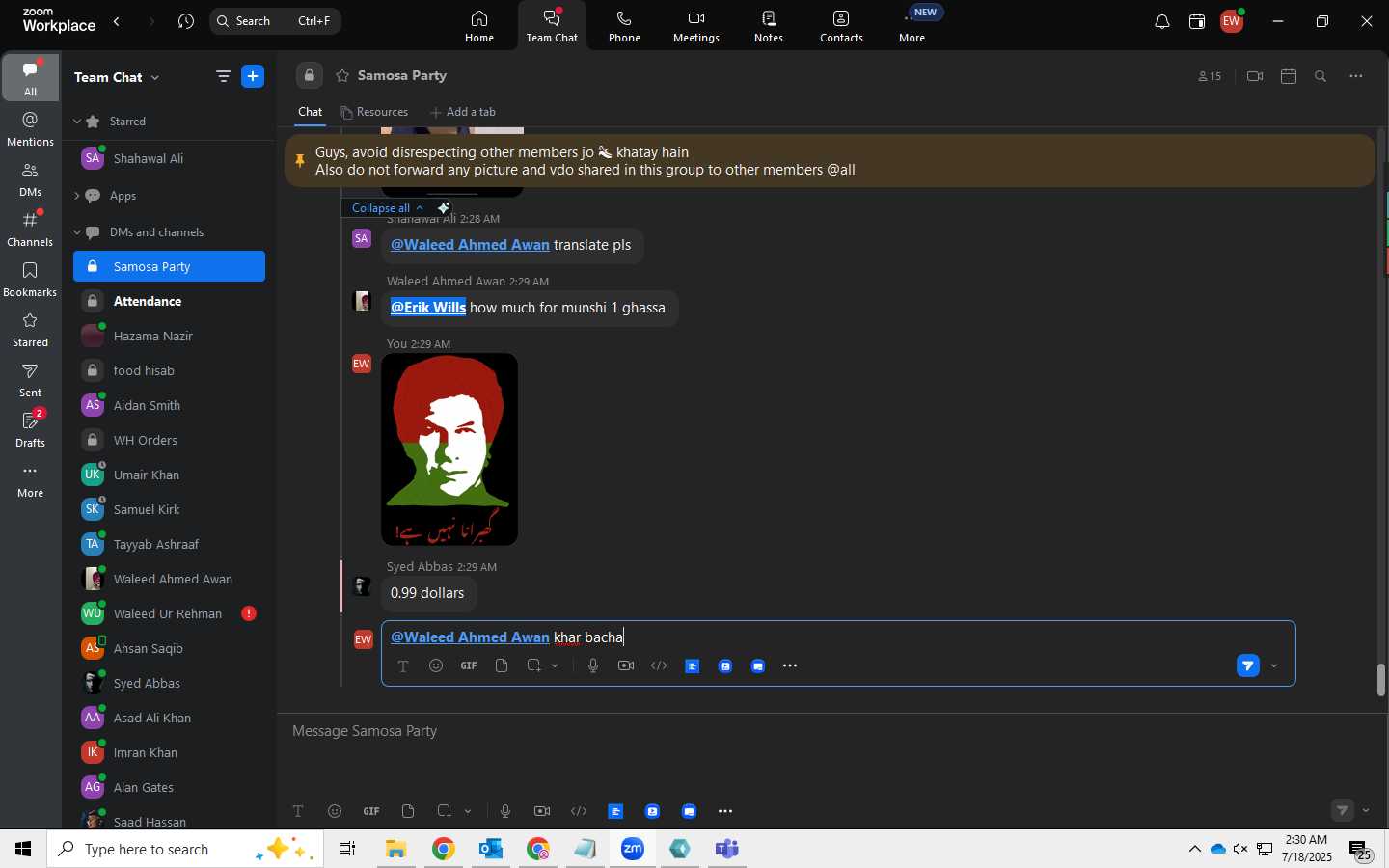Insert code snippet in reply toolbar
1389x868 pixels.
660,666
